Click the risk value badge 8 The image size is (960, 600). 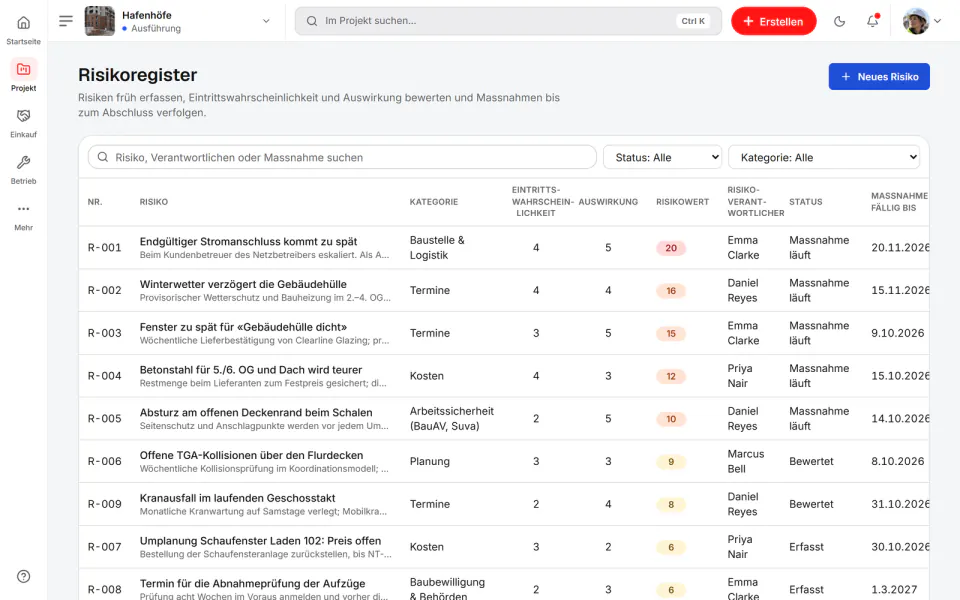pyautogui.click(x=671, y=504)
